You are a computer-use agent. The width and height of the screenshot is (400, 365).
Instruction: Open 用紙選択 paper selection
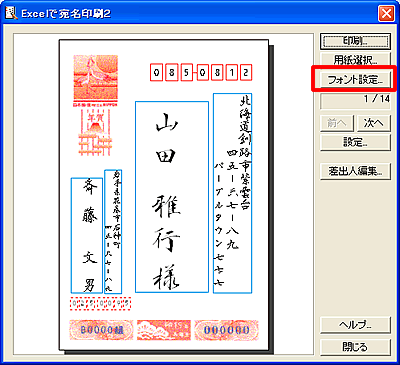(355, 60)
